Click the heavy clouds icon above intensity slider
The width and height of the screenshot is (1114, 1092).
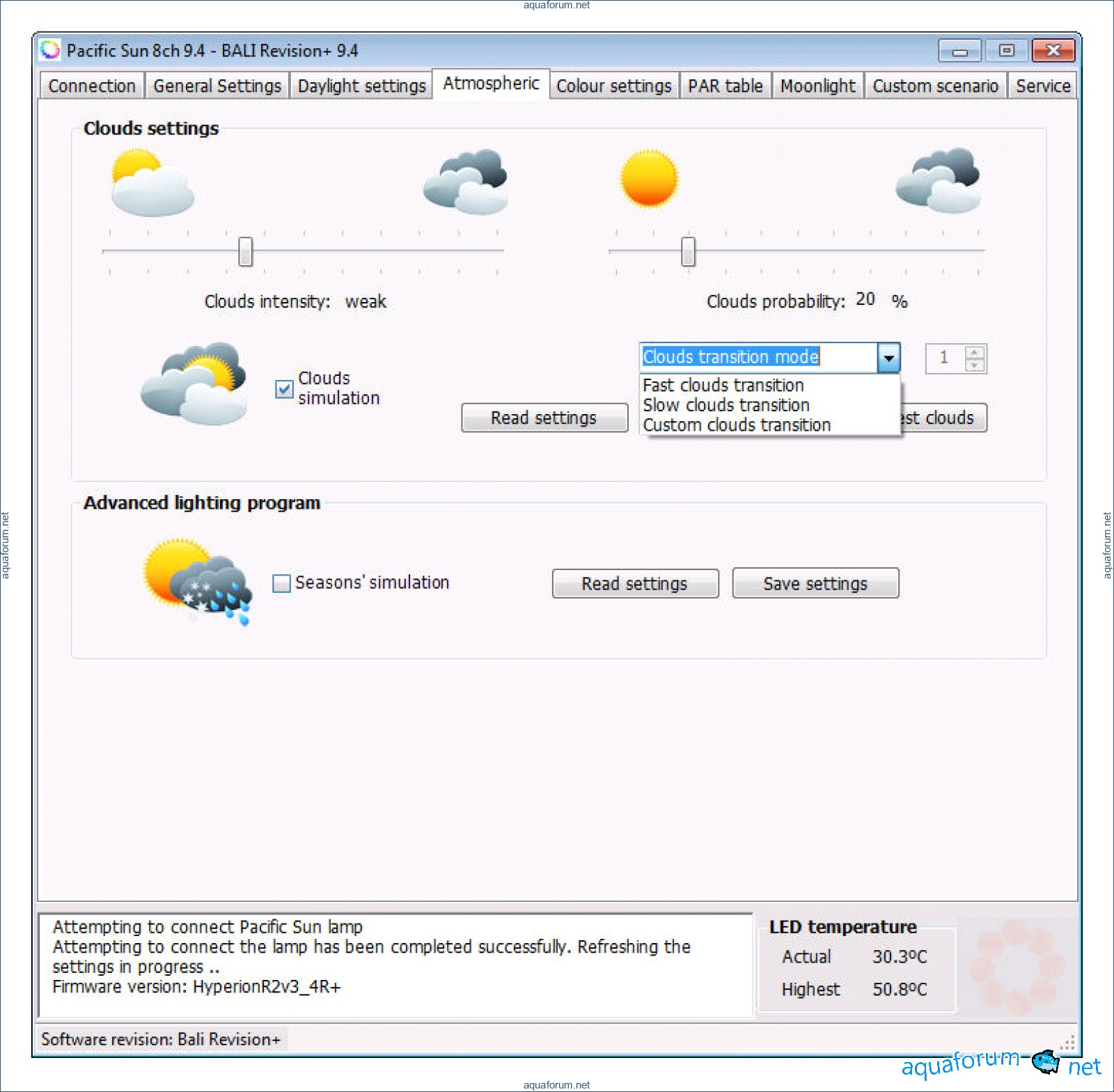tap(466, 182)
